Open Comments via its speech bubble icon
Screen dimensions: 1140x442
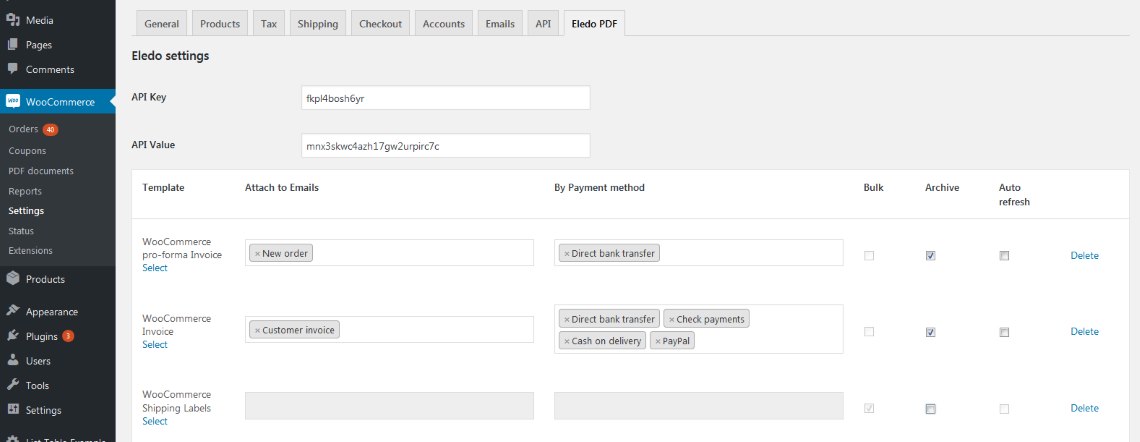pos(13,69)
